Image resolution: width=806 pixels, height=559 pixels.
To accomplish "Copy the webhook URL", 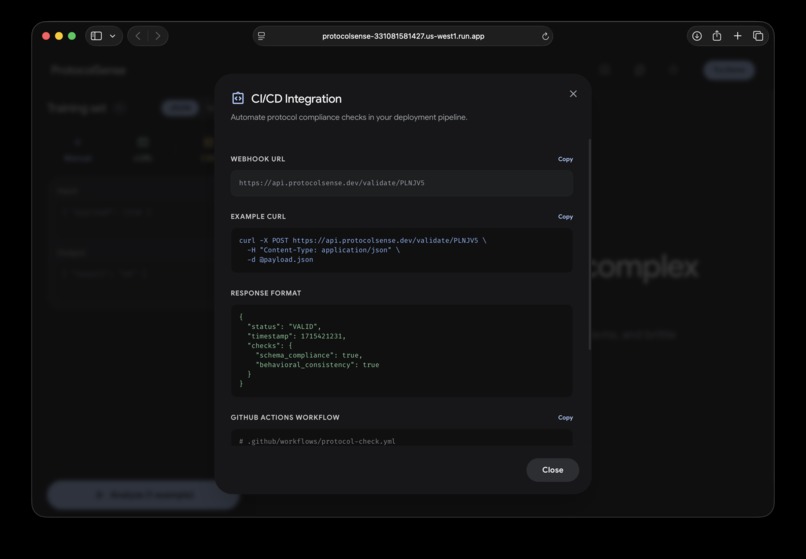I will coord(565,159).
